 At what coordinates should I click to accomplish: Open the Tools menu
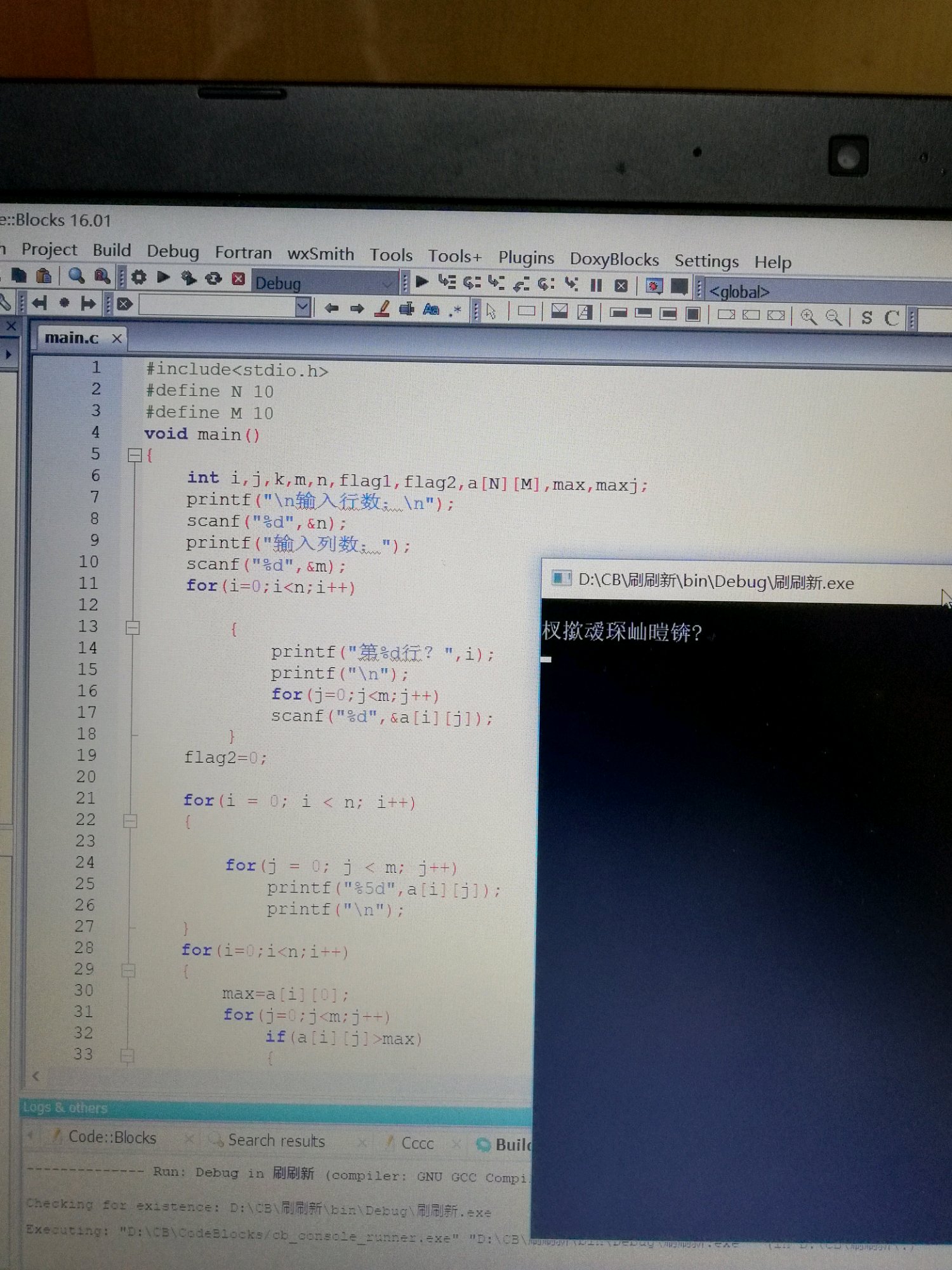pos(391,255)
